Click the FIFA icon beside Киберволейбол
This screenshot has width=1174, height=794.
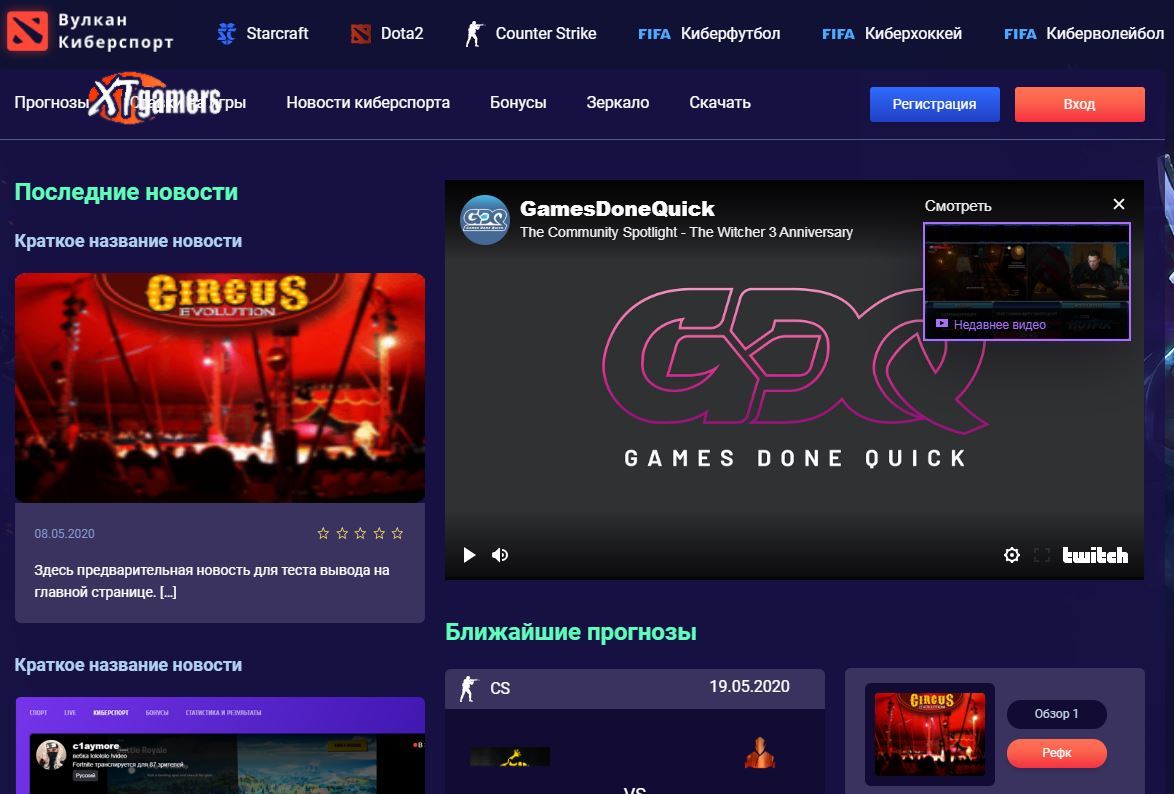(1020, 34)
